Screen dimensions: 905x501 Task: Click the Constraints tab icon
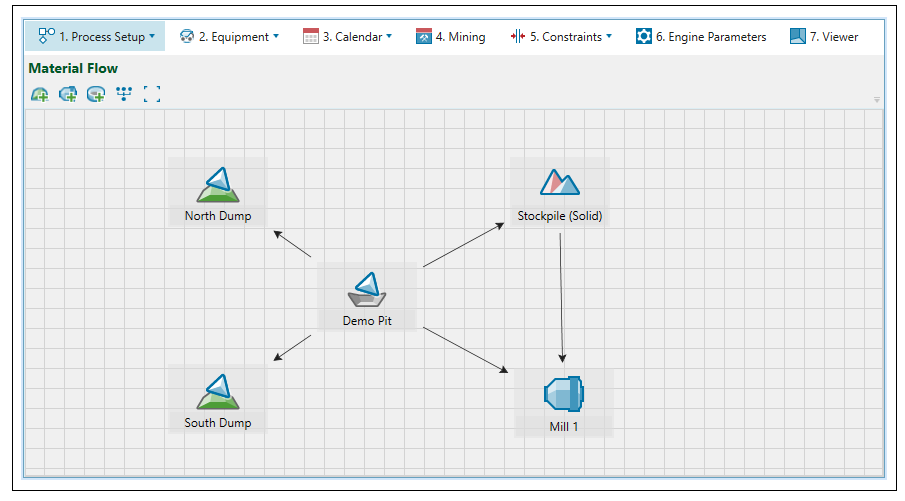[518, 36]
